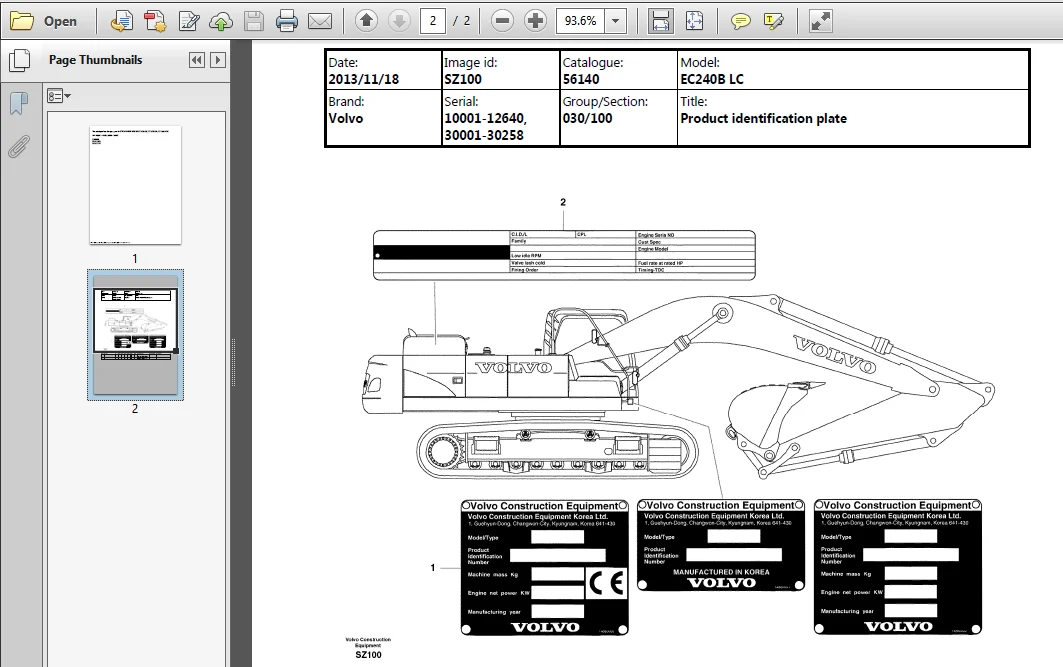The width and height of the screenshot is (1063, 667).
Task: Click the 93.6% zoom value field
Action: coord(581,21)
